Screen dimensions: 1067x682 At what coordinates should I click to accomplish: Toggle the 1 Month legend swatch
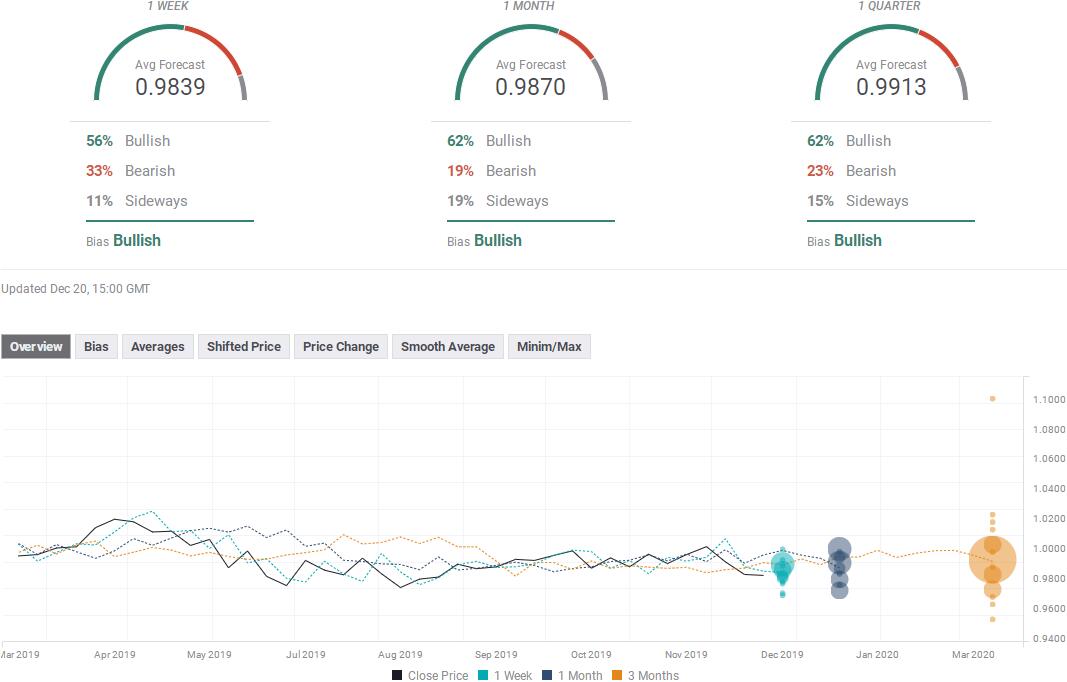(x=547, y=675)
